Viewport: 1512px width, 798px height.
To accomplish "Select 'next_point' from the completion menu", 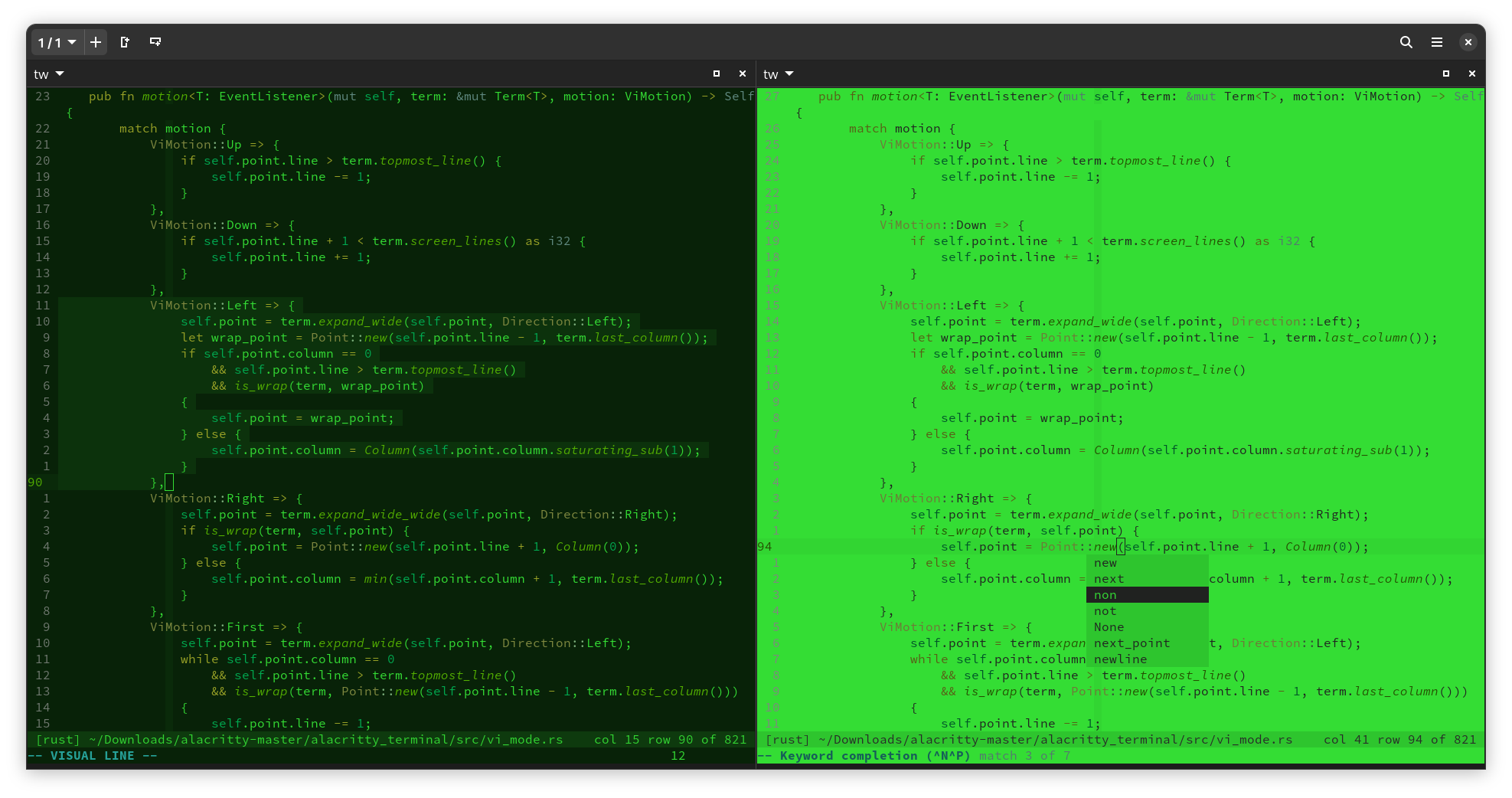I will pyautogui.click(x=1132, y=643).
